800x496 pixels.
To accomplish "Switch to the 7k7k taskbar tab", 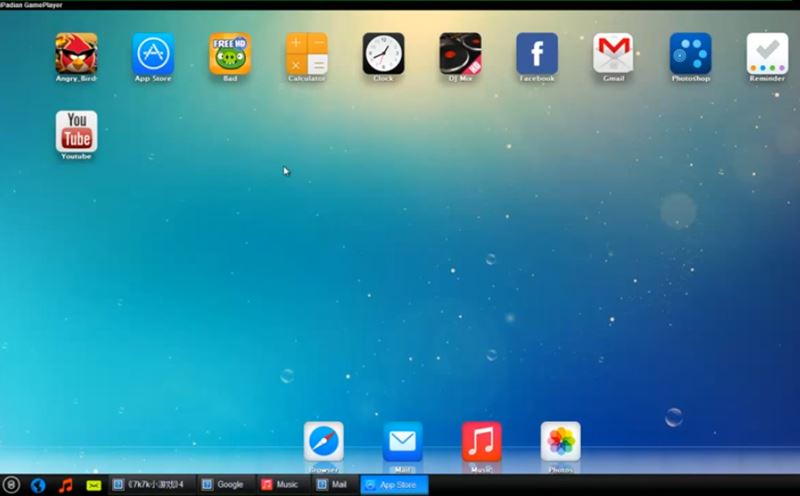I will click(151, 485).
